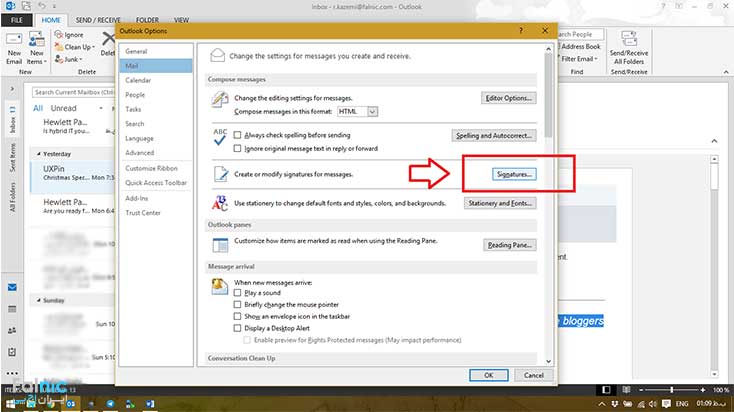The height and width of the screenshot is (412, 734).
Task: Select Calendar category in Outlook Options
Action: tap(138, 80)
